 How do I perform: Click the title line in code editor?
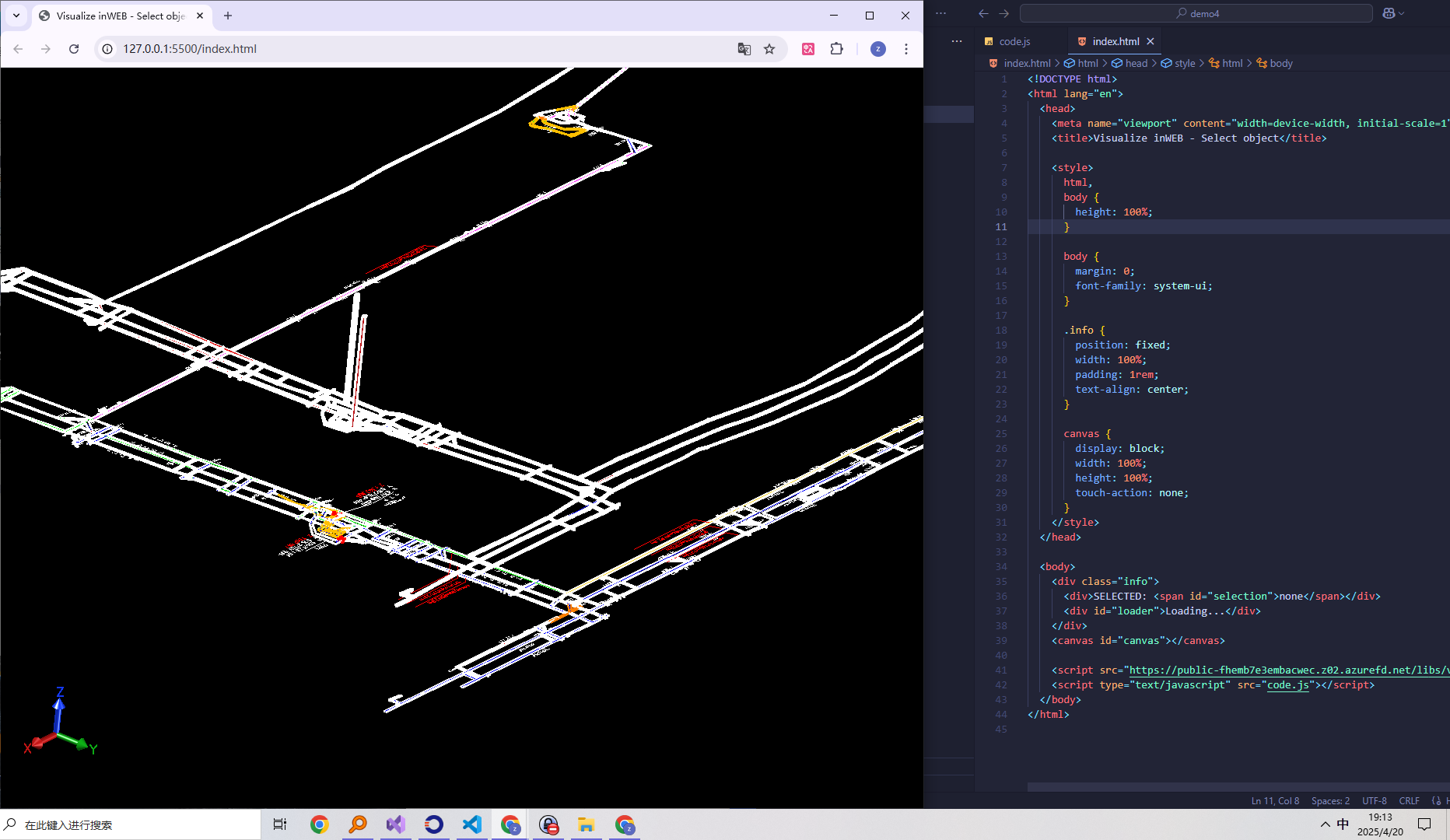point(1189,138)
